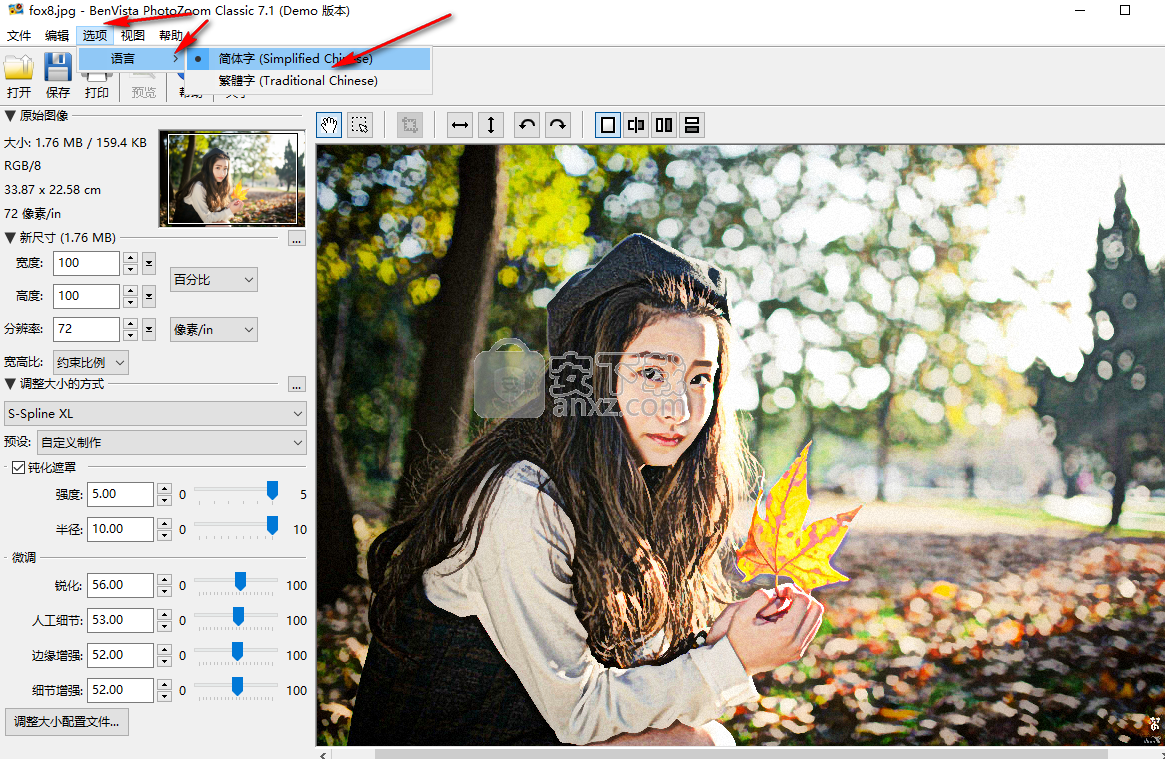Click the 高度 height input field
Viewport: 1165px width, 759px height.
coord(86,296)
